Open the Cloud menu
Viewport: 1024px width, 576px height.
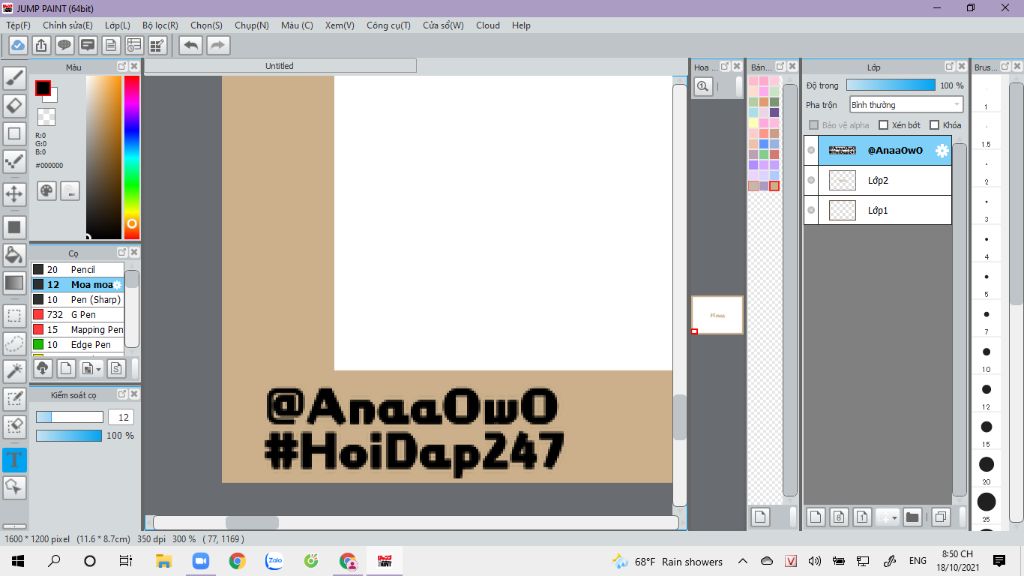tap(488, 25)
